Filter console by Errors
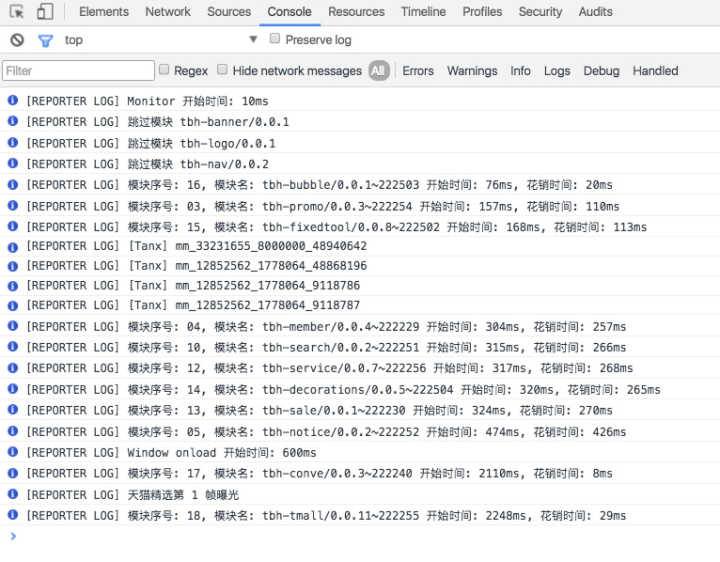The image size is (720, 562). 418,71
